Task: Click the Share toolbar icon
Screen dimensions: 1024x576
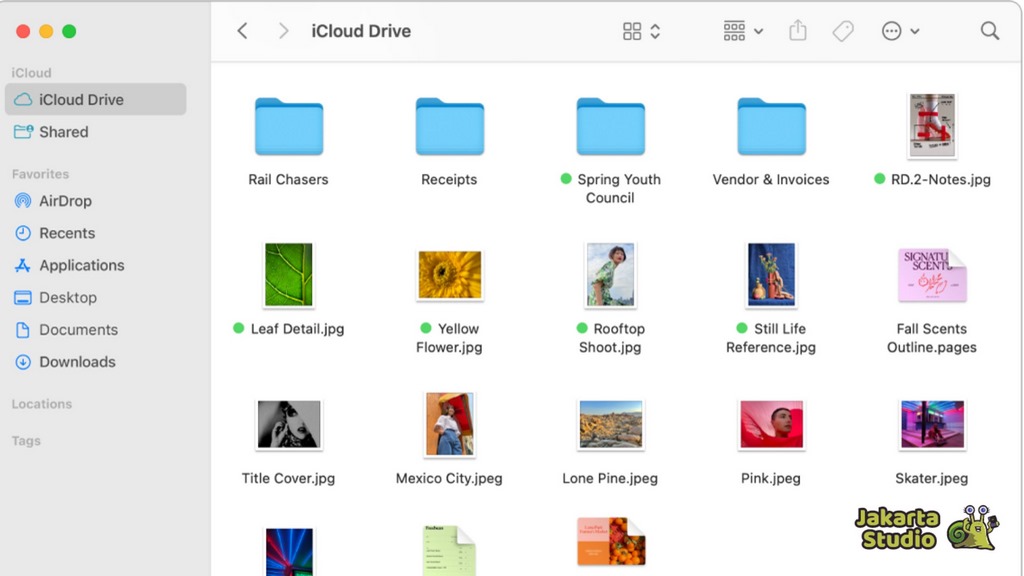Action: click(797, 30)
